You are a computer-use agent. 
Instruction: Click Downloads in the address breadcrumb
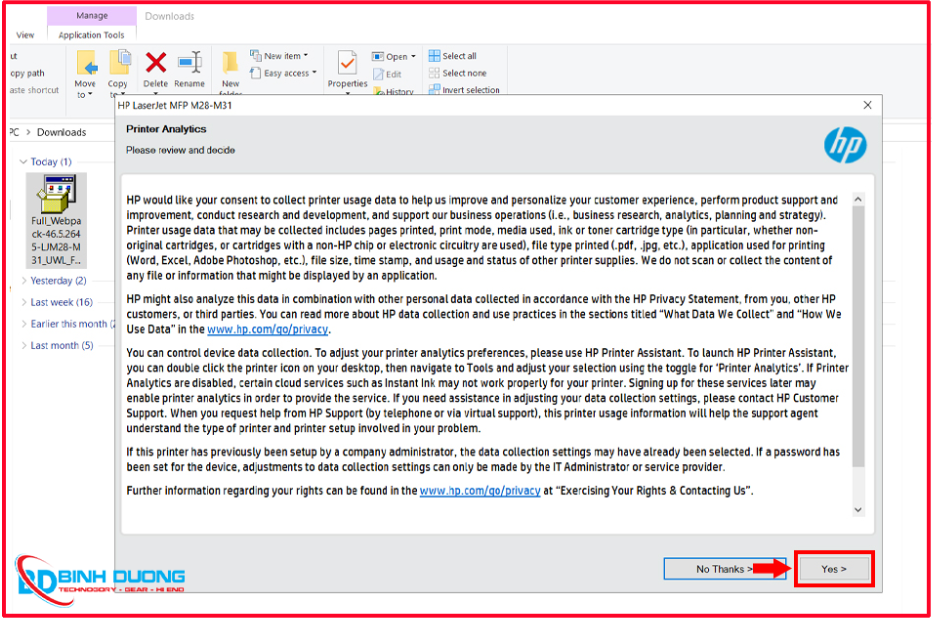(x=61, y=132)
